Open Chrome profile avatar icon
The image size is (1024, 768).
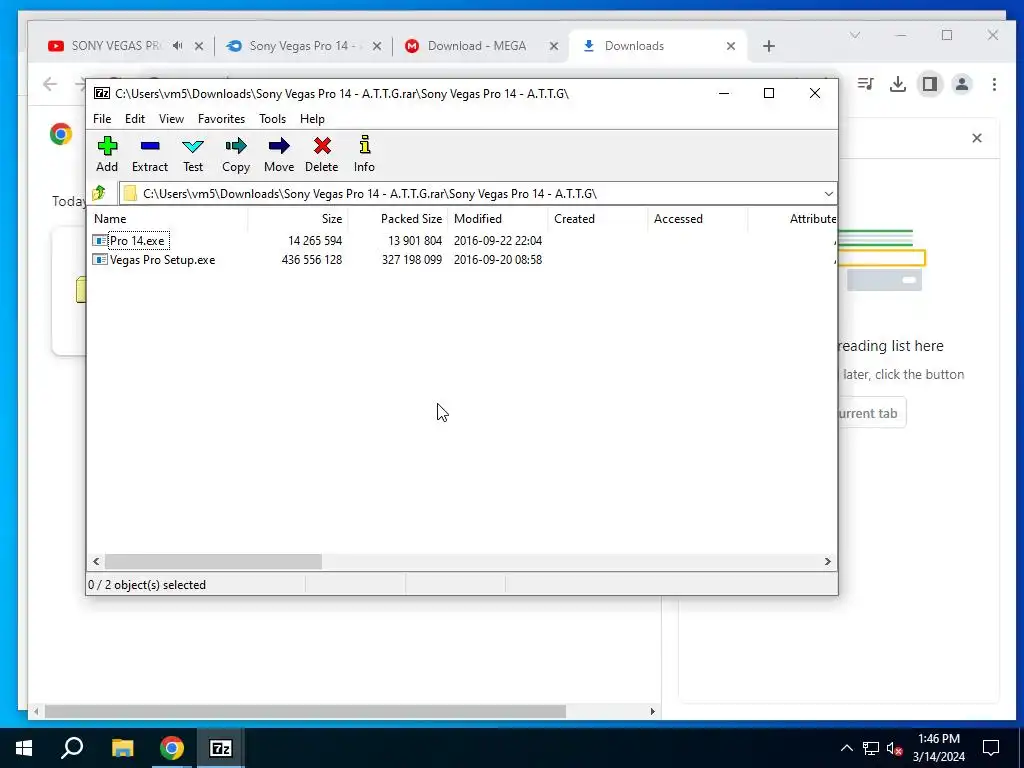click(962, 84)
